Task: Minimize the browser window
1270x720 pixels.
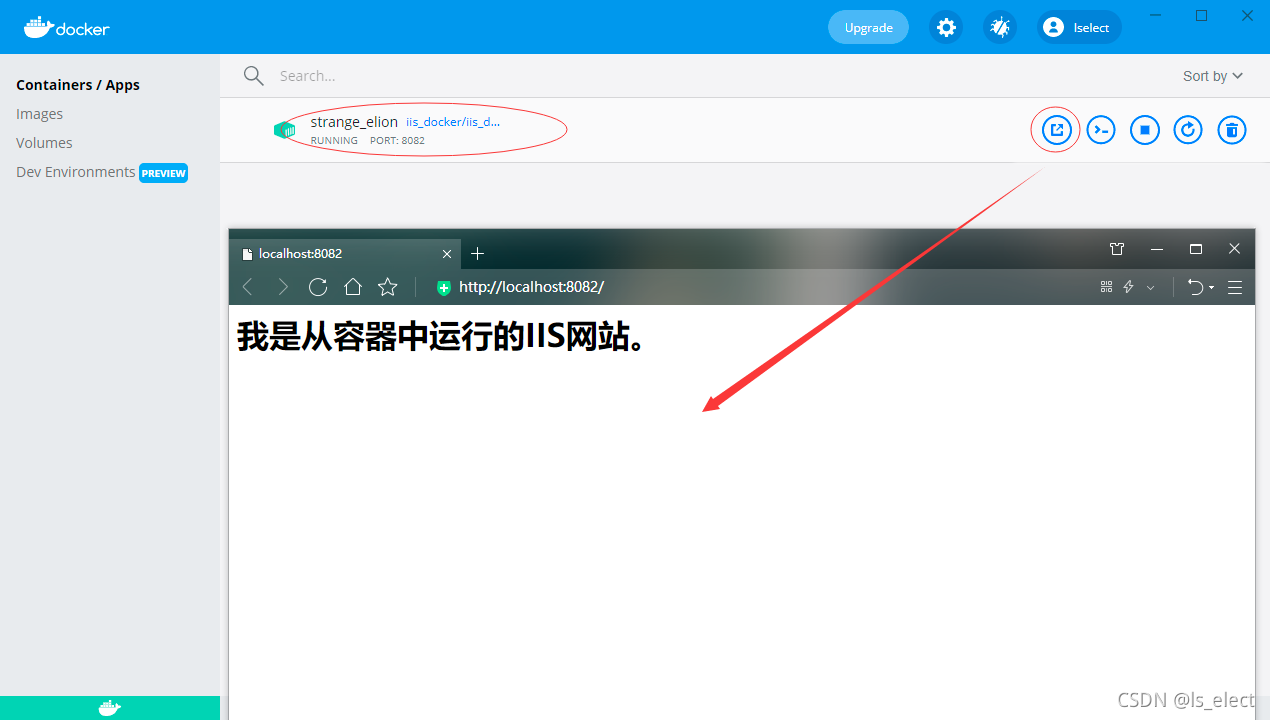Action: (1157, 249)
